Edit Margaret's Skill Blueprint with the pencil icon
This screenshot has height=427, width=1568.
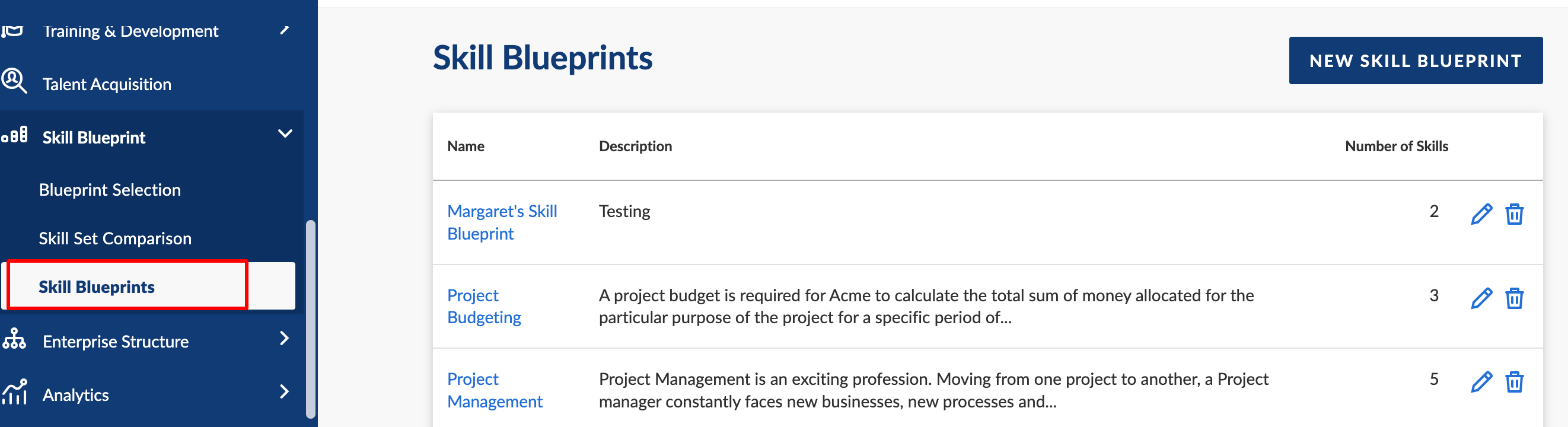(1481, 214)
